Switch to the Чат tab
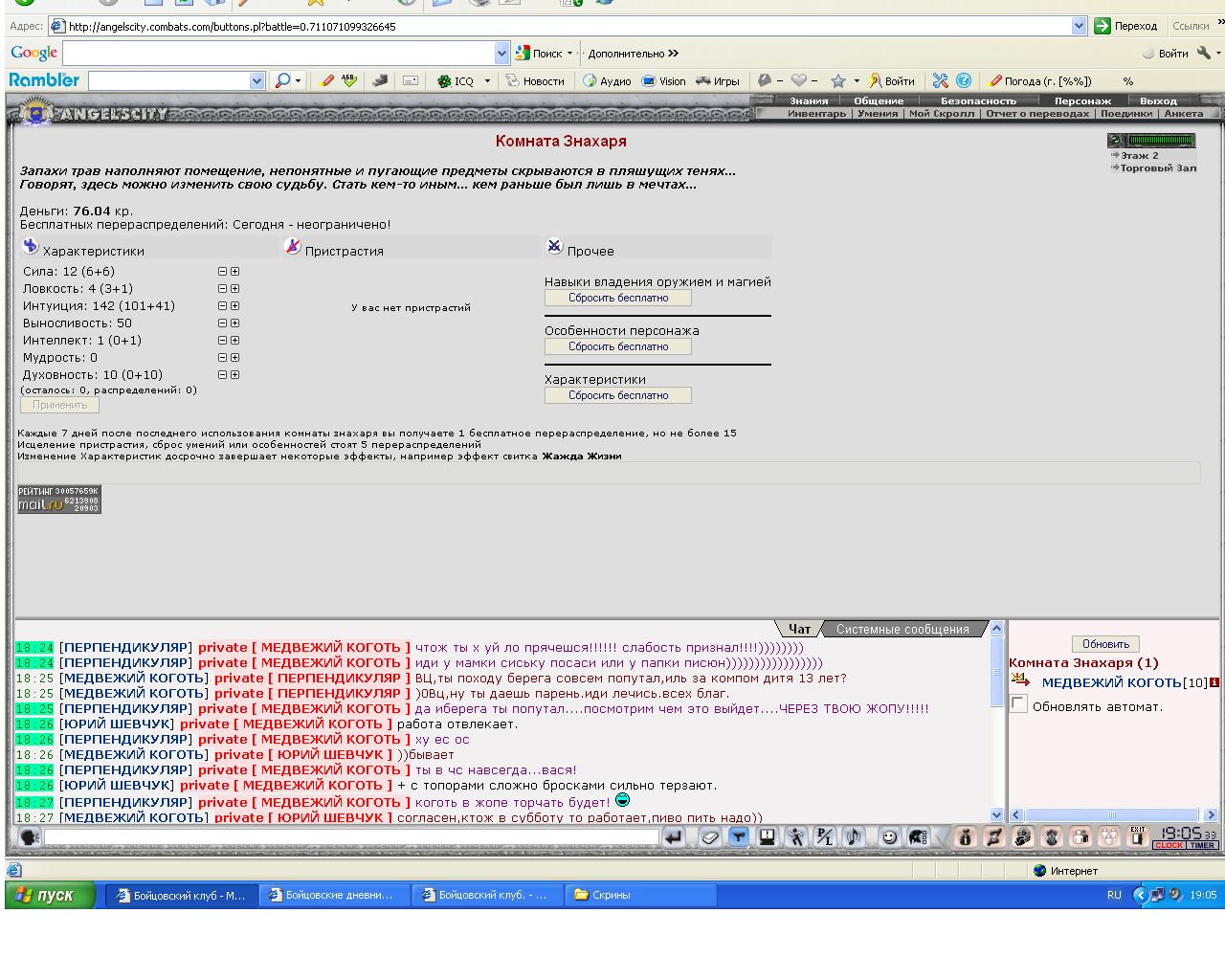The image size is (1225, 980). pos(799,629)
